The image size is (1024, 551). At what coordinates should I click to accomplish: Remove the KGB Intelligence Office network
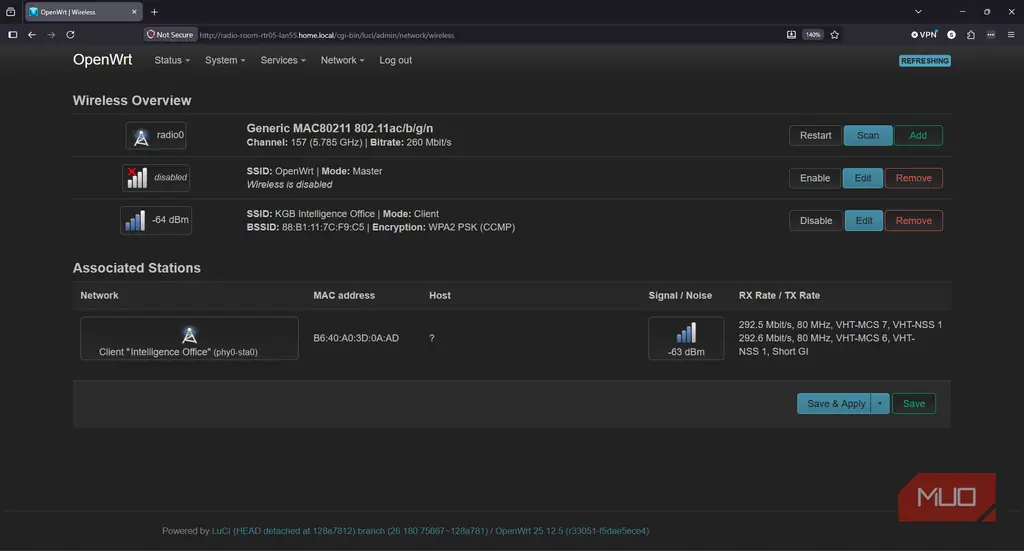point(914,221)
